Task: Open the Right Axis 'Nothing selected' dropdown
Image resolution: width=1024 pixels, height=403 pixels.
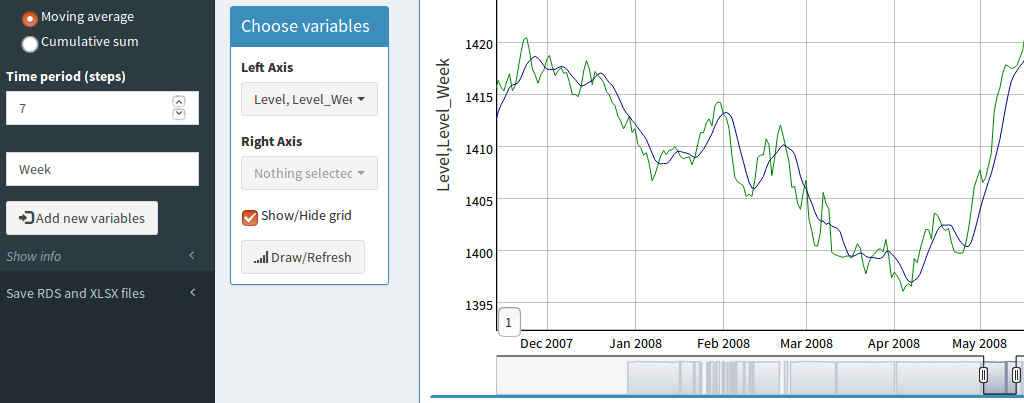Action: tap(309, 173)
